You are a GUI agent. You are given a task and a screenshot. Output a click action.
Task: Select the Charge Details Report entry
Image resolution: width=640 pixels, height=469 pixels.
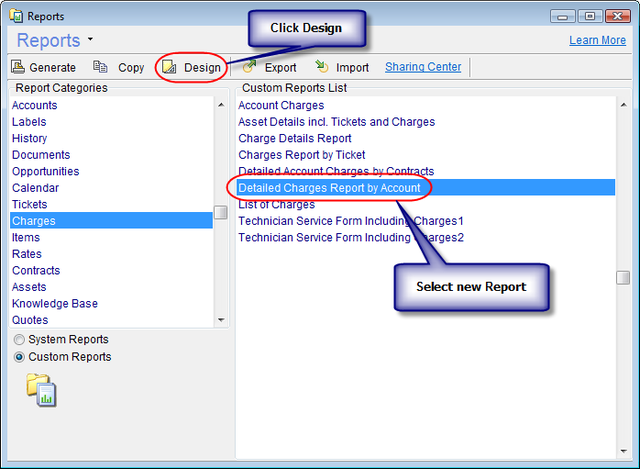click(294, 138)
